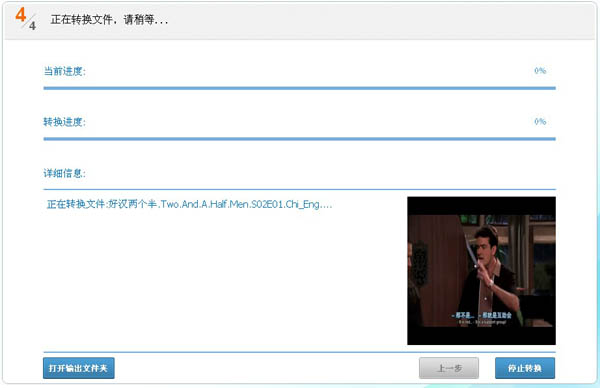
Task: Click the 当前进度 label
Action: (x=65, y=71)
